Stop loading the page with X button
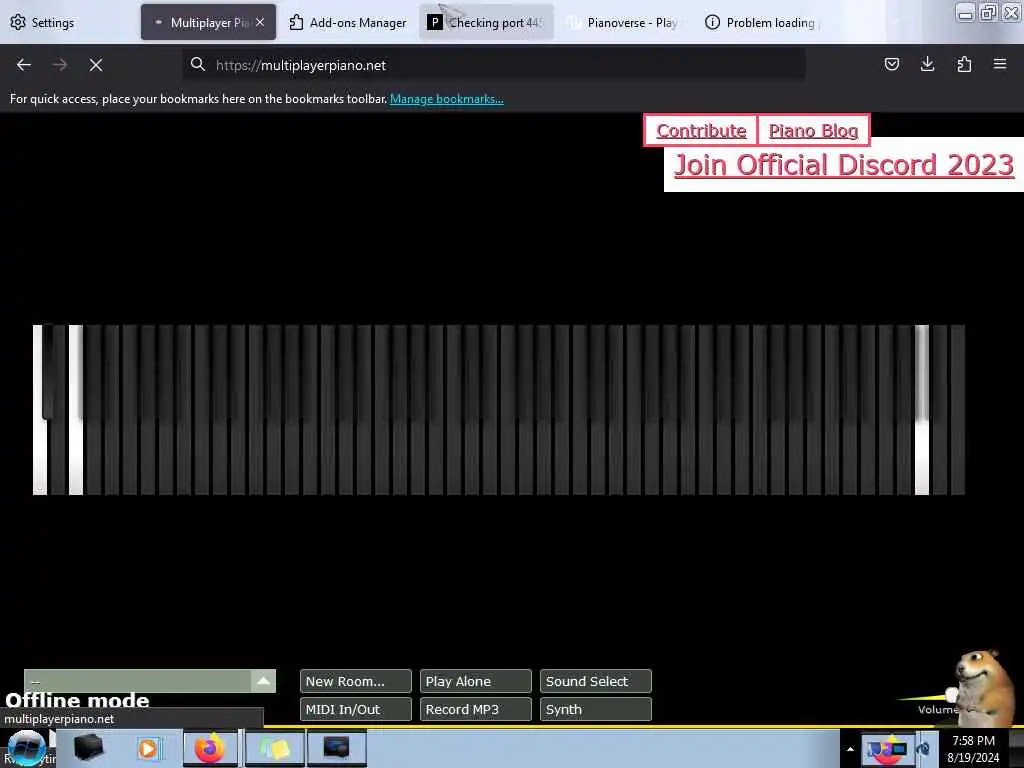 [x=96, y=65]
